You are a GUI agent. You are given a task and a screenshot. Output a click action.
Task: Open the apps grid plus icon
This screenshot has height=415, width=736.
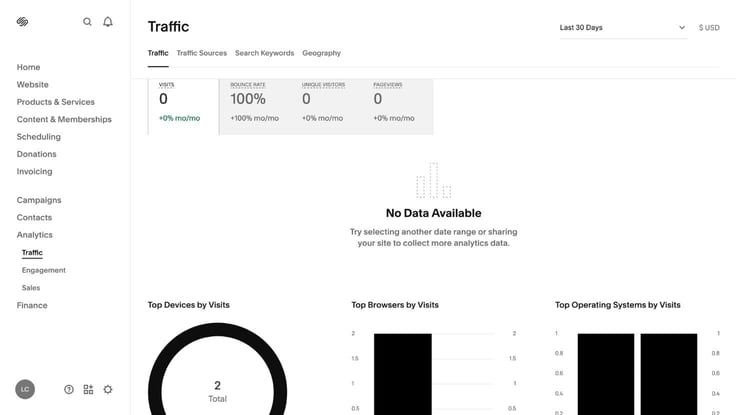click(x=88, y=389)
